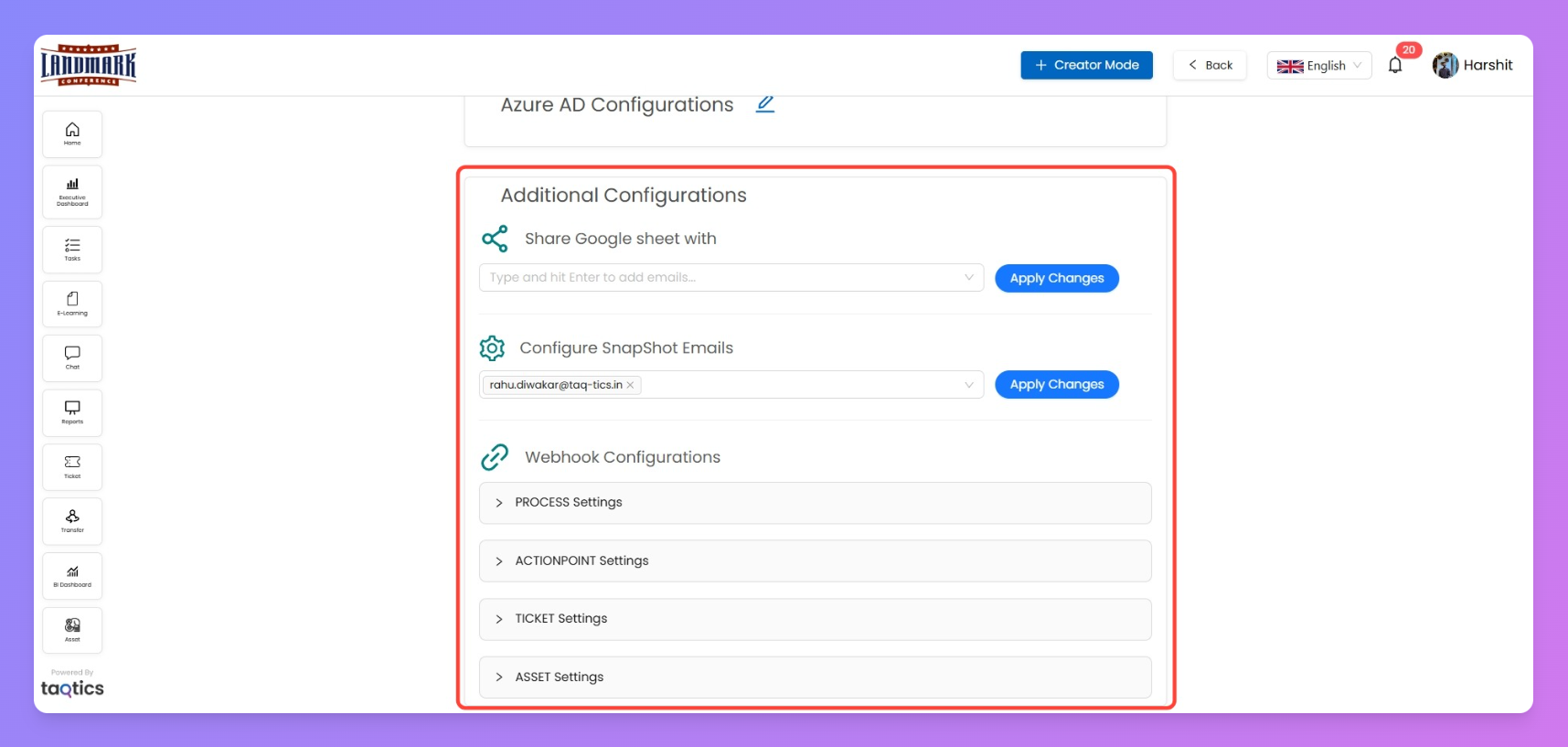Viewport: 1568px width, 747px height.
Task: Click the taqtics logo in the sidebar
Action: pyautogui.click(x=72, y=688)
